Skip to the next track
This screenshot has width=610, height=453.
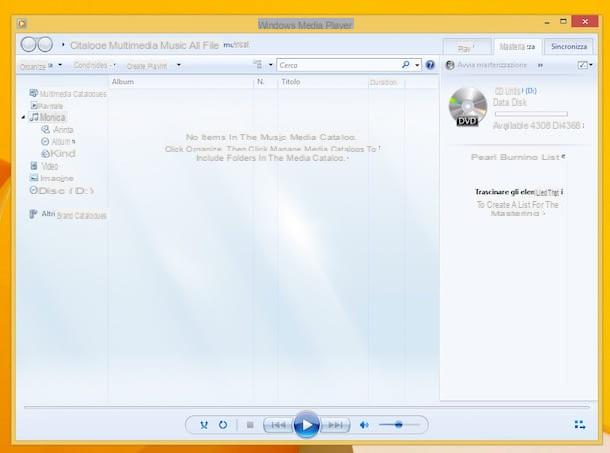click(335, 425)
